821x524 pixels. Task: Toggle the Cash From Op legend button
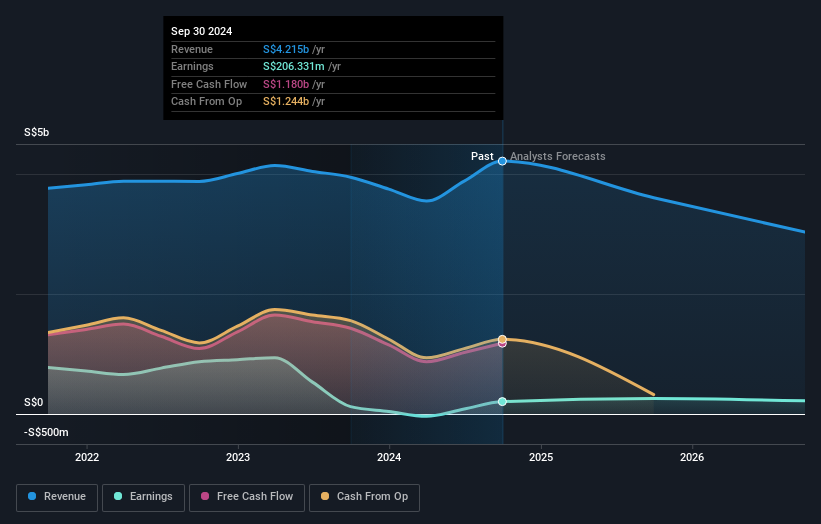pos(364,497)
